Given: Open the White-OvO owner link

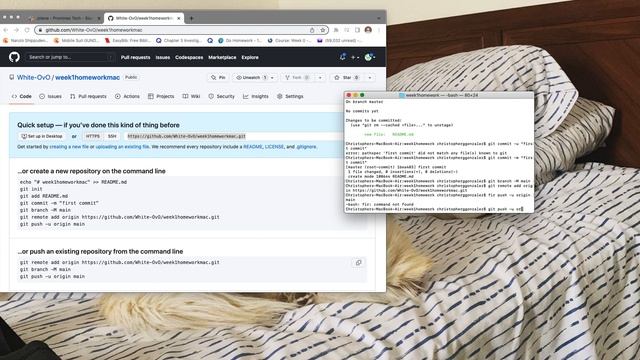Looking at the screenshot, I should [33, 77].
